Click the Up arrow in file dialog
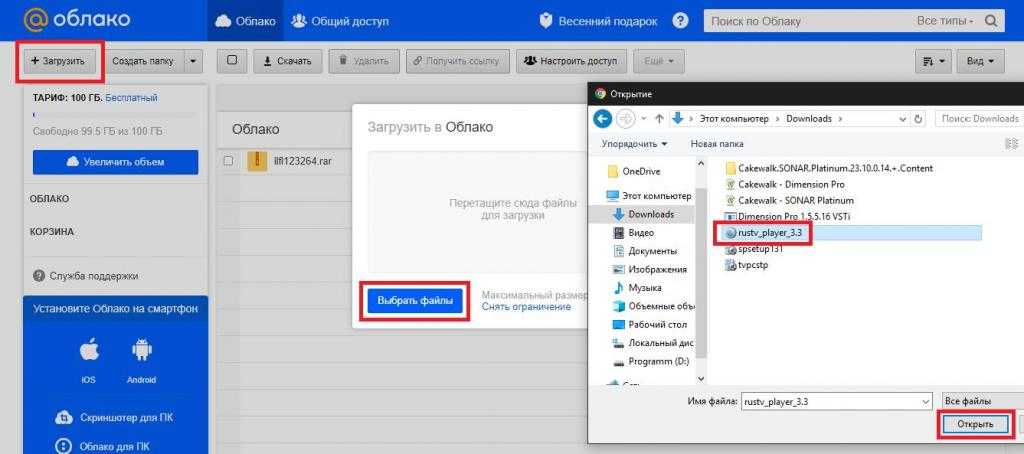This screenshot has height=454, width=1024. pos(659,119)
